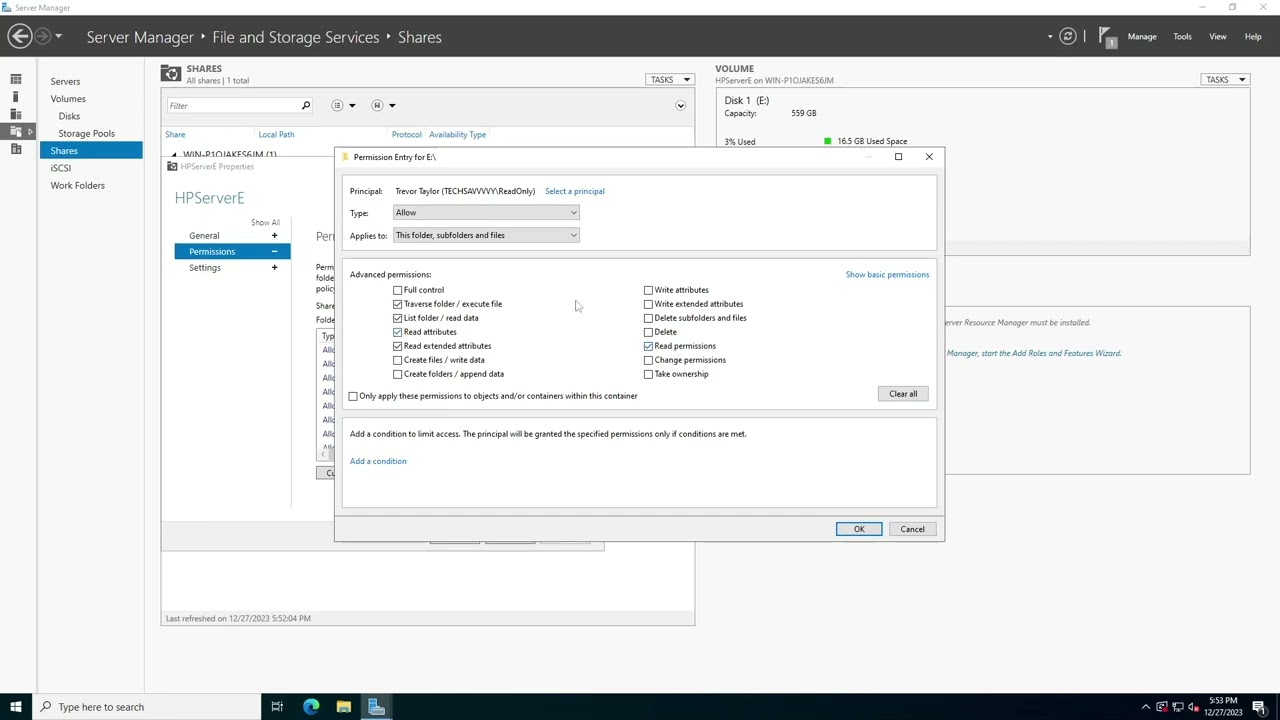The width and height of the screenshot is (1280, 720).
Task: Open the Windows Start menu
Action: [x=16, y=707]
